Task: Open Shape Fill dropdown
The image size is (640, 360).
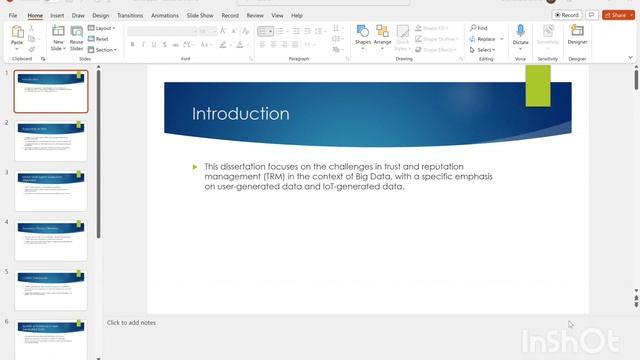Action: (x=432, y=28)
